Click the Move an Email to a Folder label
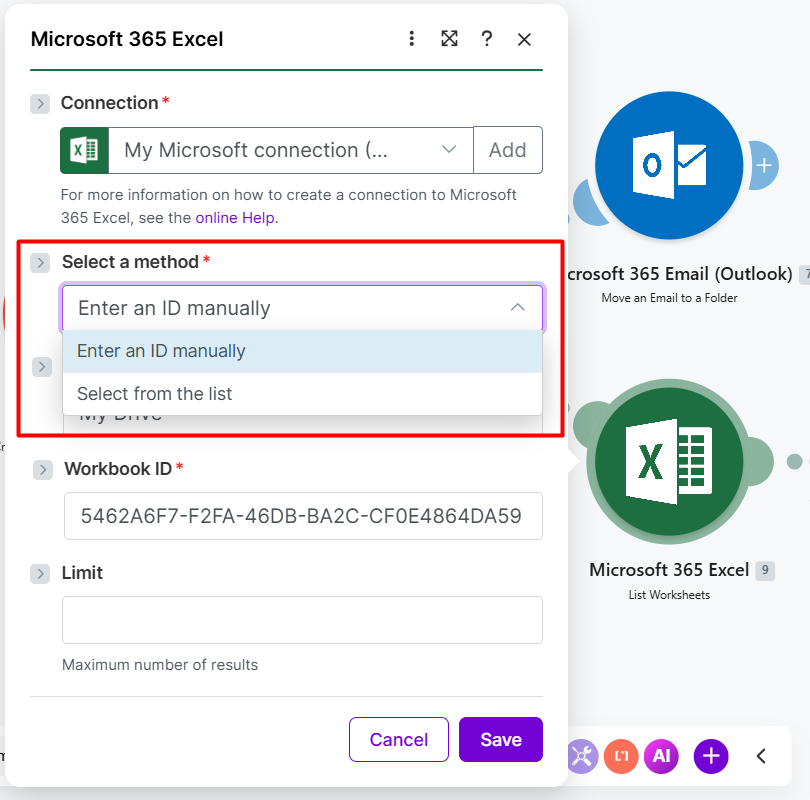 [x=669, y=298]
